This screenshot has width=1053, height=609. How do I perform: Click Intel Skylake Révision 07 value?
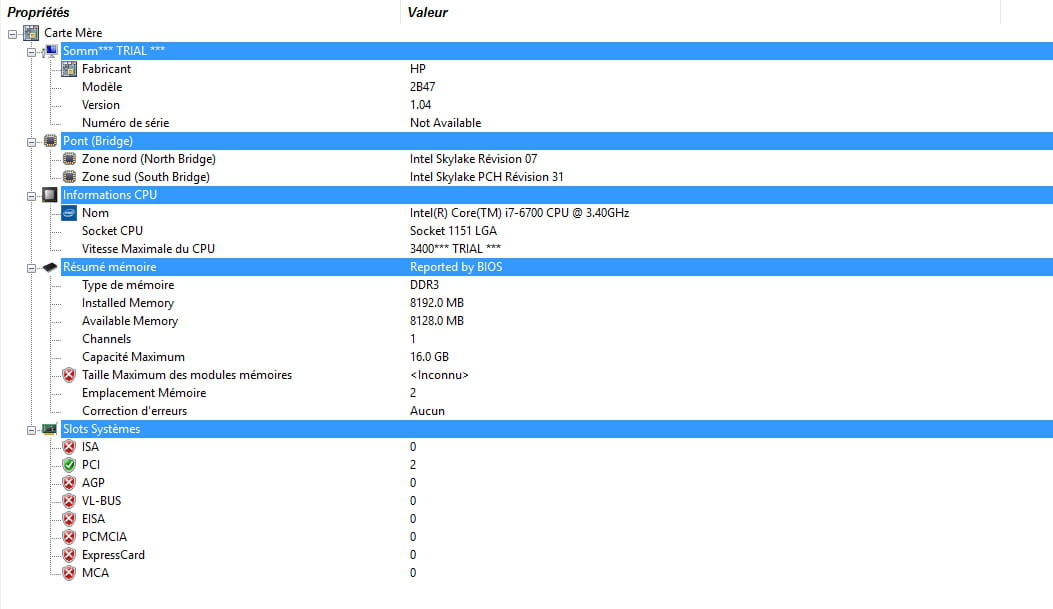473,158
